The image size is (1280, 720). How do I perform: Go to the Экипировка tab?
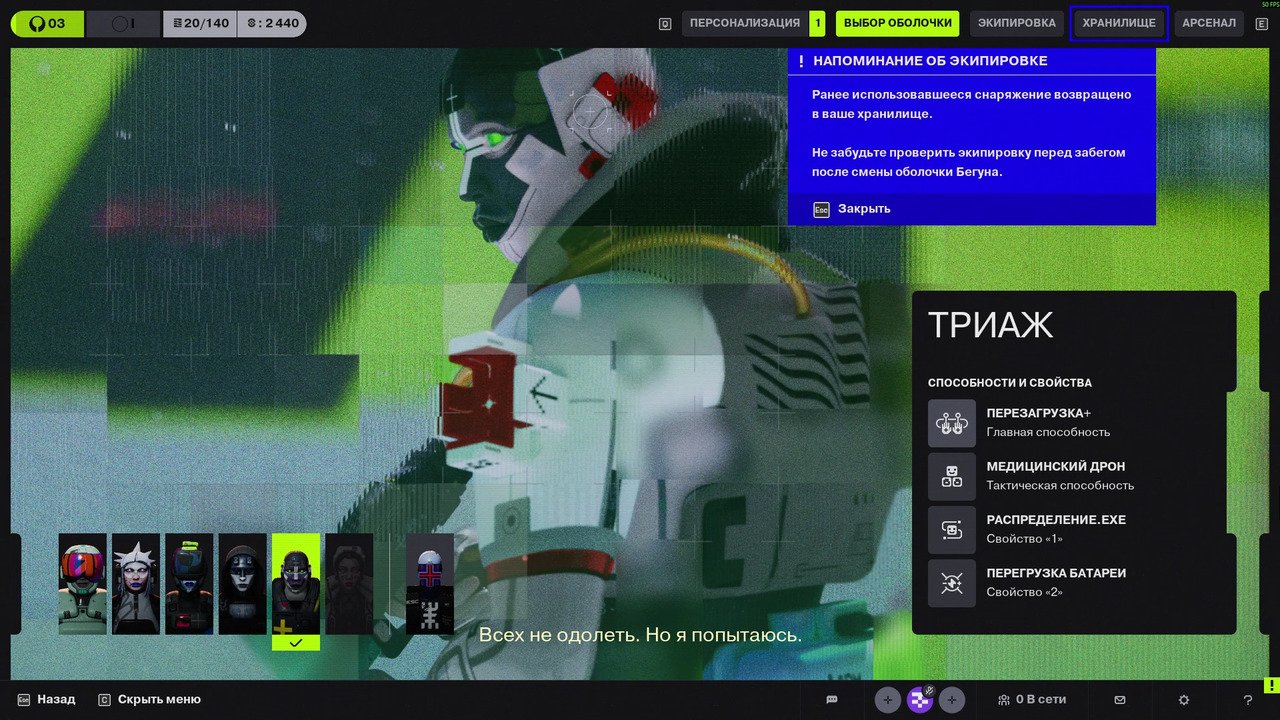[x=1016, y=23]
